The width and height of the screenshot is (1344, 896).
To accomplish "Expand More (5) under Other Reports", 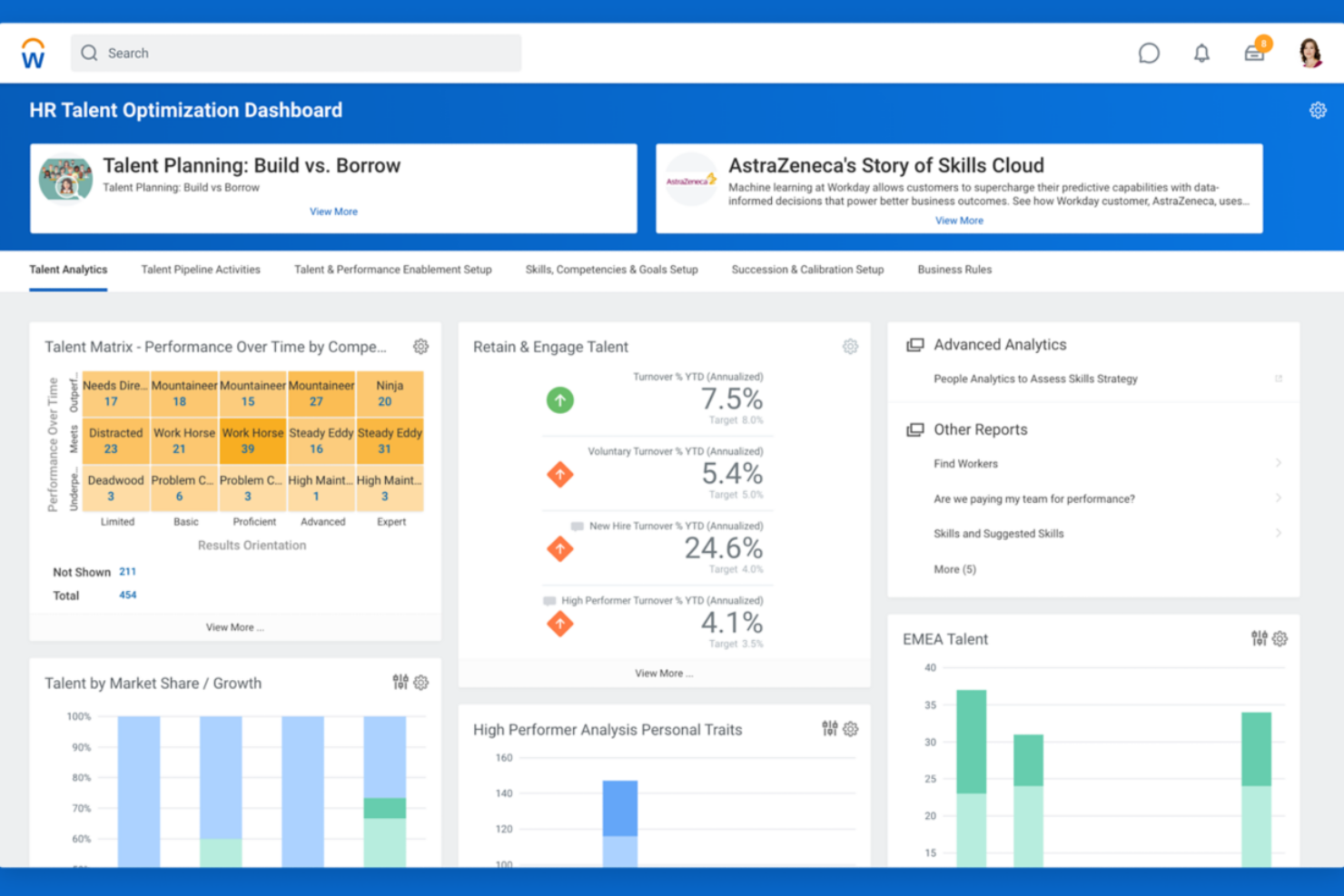I will coord(954,569).
